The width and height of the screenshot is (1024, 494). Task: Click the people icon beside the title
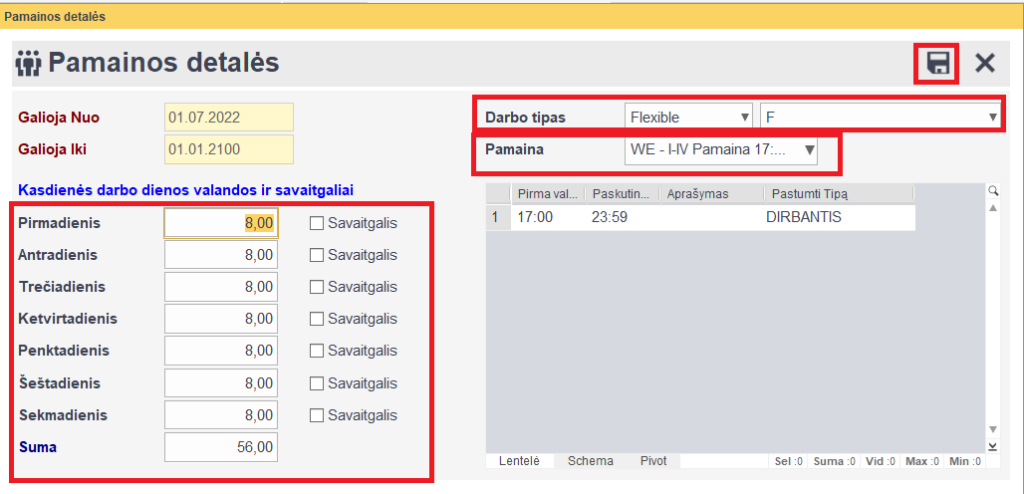[x=28, y=64]
